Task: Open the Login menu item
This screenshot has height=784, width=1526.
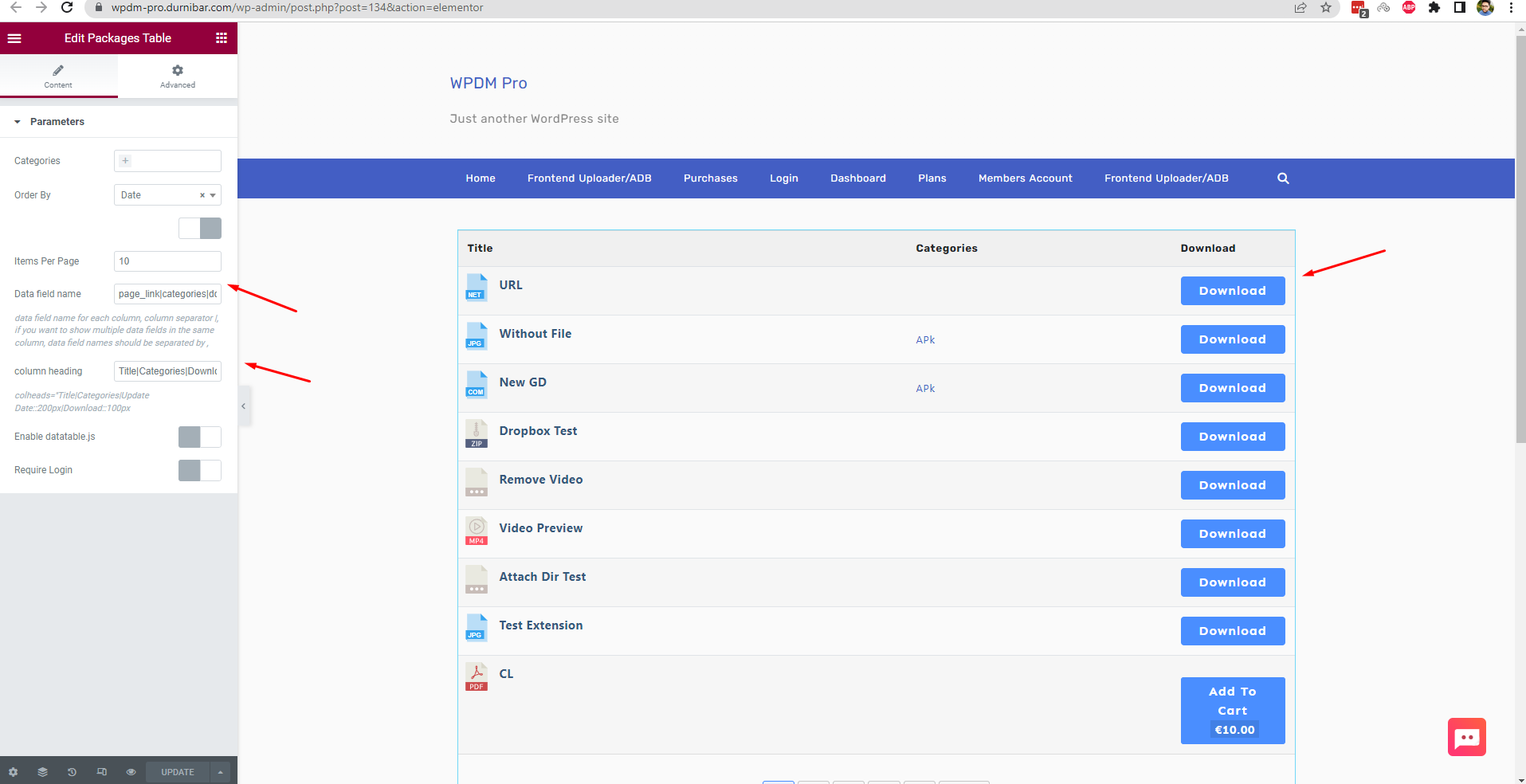Action: (x=784, y=178)
